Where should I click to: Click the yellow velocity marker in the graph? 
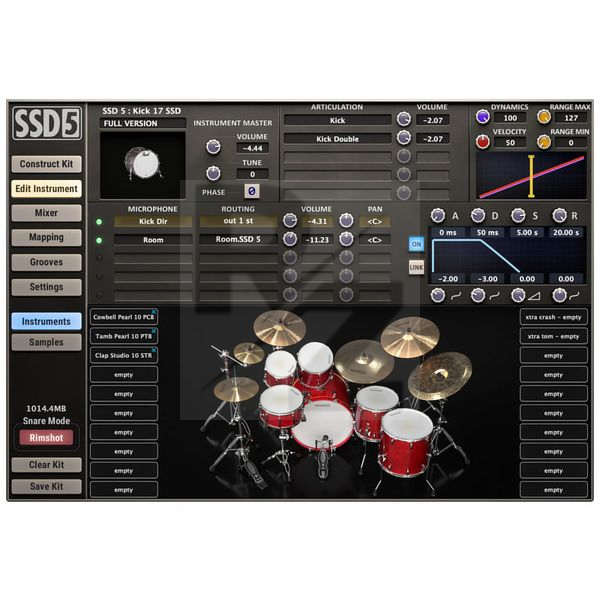(531, 176)
